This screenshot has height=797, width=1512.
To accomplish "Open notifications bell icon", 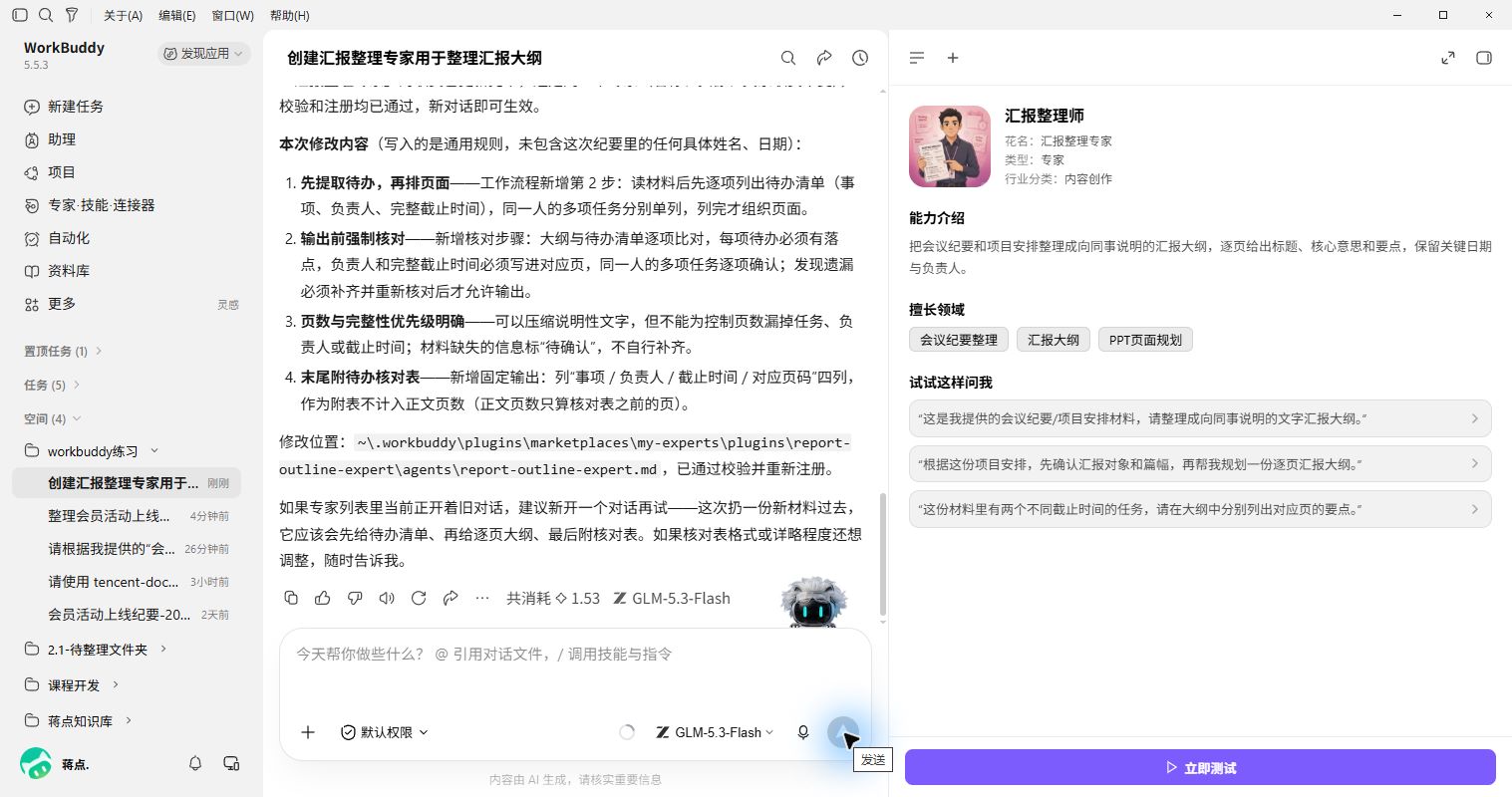I will click(x=195, y=763).
